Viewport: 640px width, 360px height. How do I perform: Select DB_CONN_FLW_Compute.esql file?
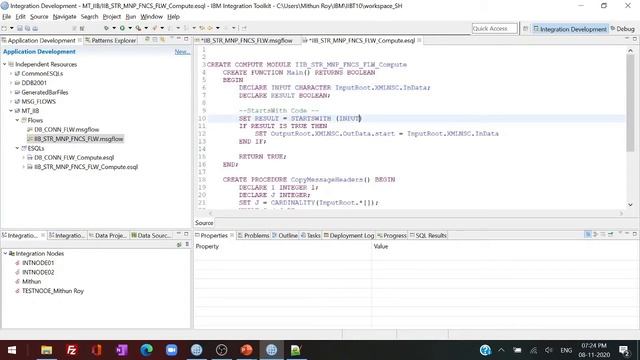(74, 158)
